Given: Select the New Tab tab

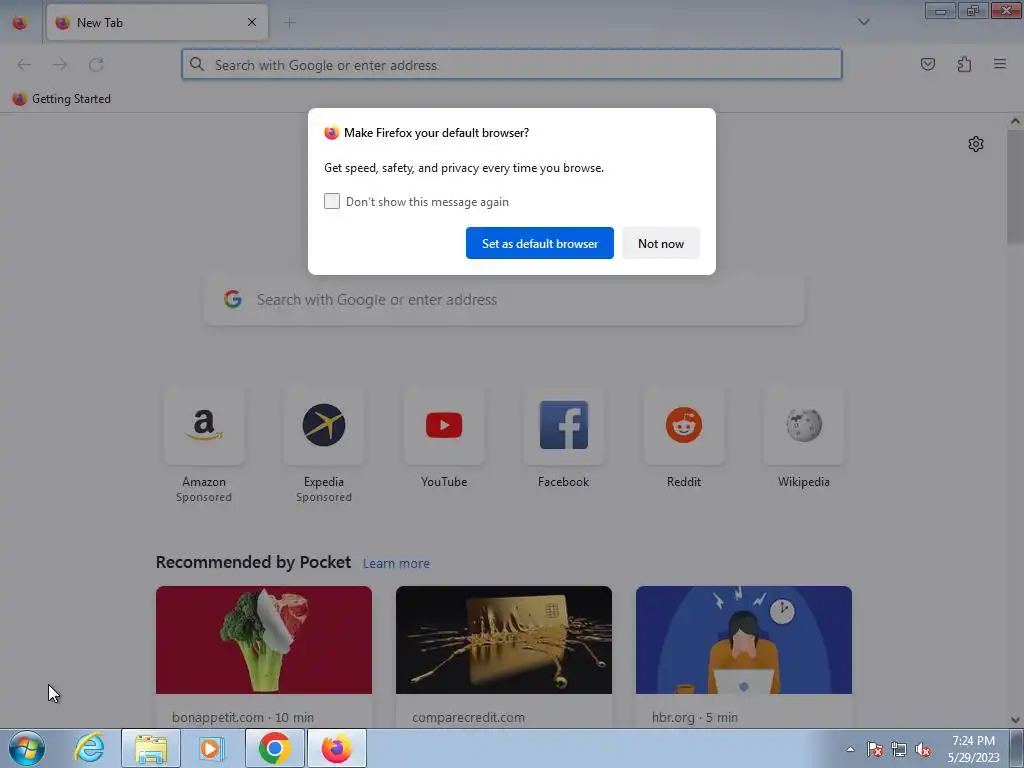Looking at the screenshot, I should click(157, 22).
